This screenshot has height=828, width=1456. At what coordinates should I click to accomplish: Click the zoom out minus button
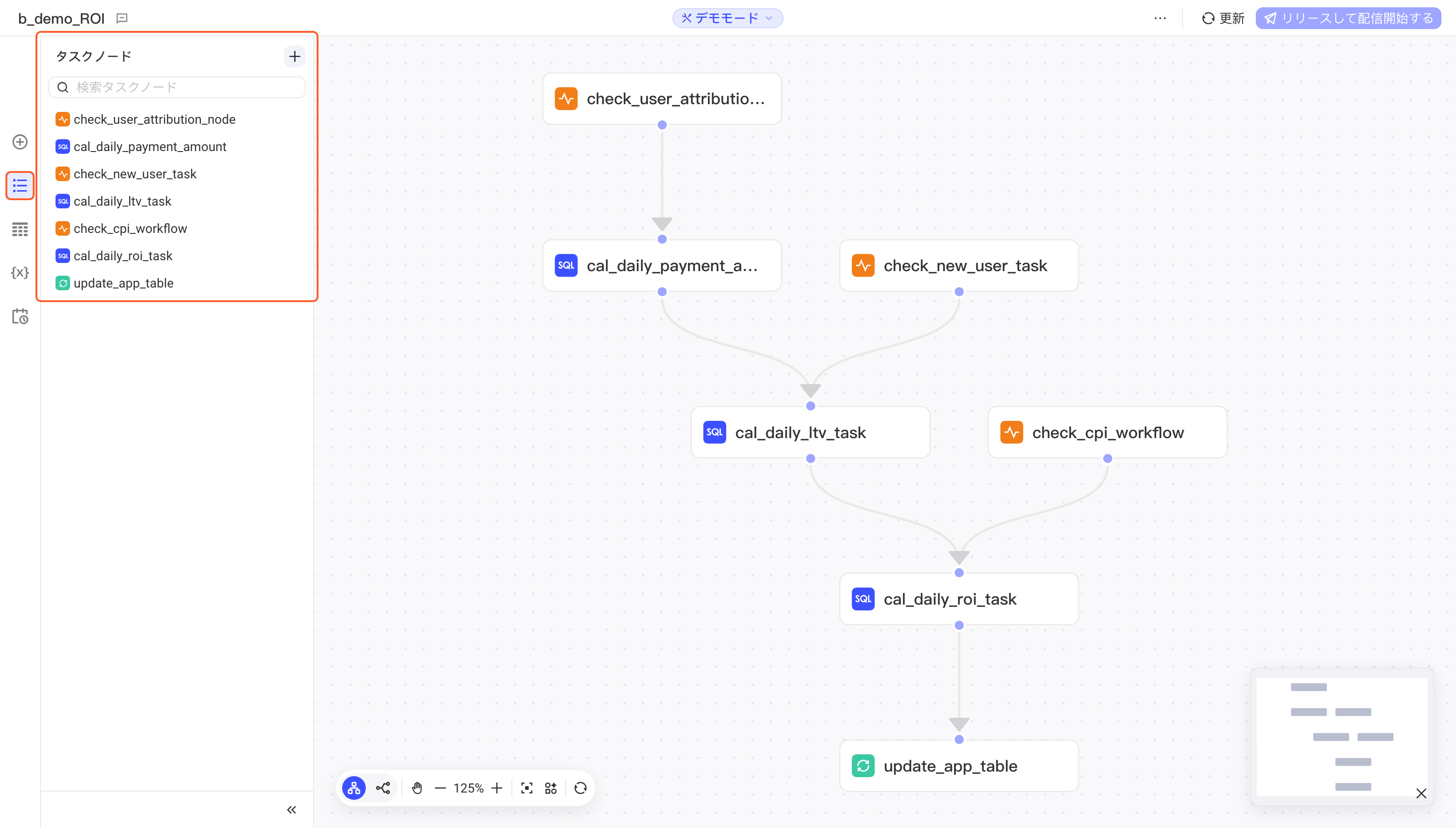440,788
